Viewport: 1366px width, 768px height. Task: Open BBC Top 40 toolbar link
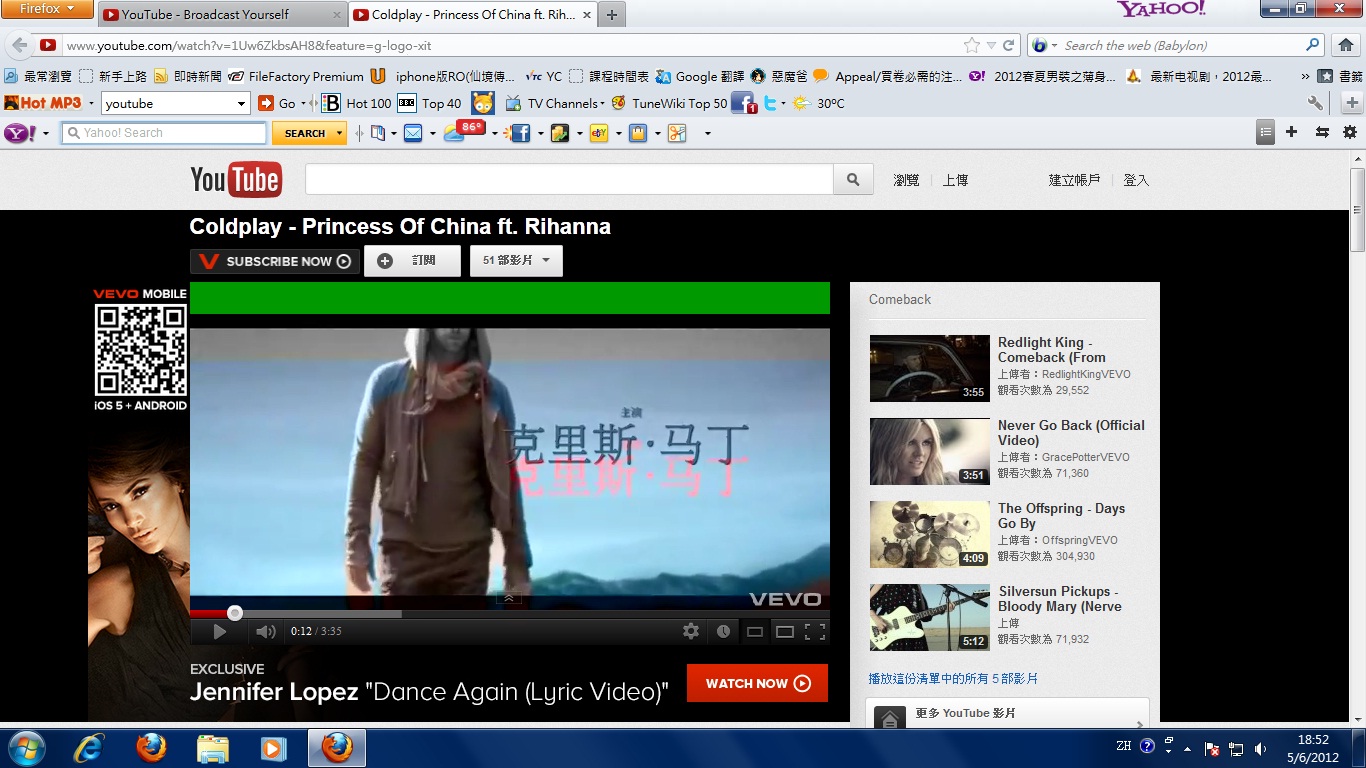[x=430, y=103]
